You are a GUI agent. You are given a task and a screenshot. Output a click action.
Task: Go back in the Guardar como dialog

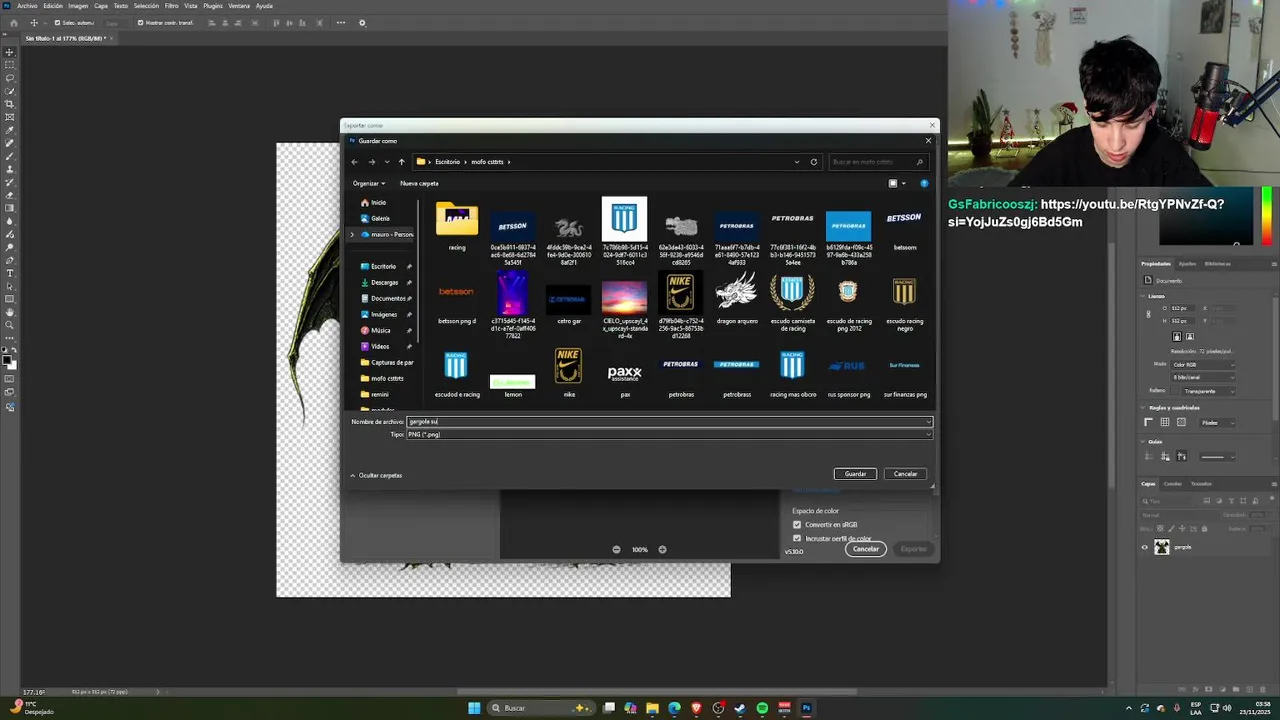(x=354, y=162)
